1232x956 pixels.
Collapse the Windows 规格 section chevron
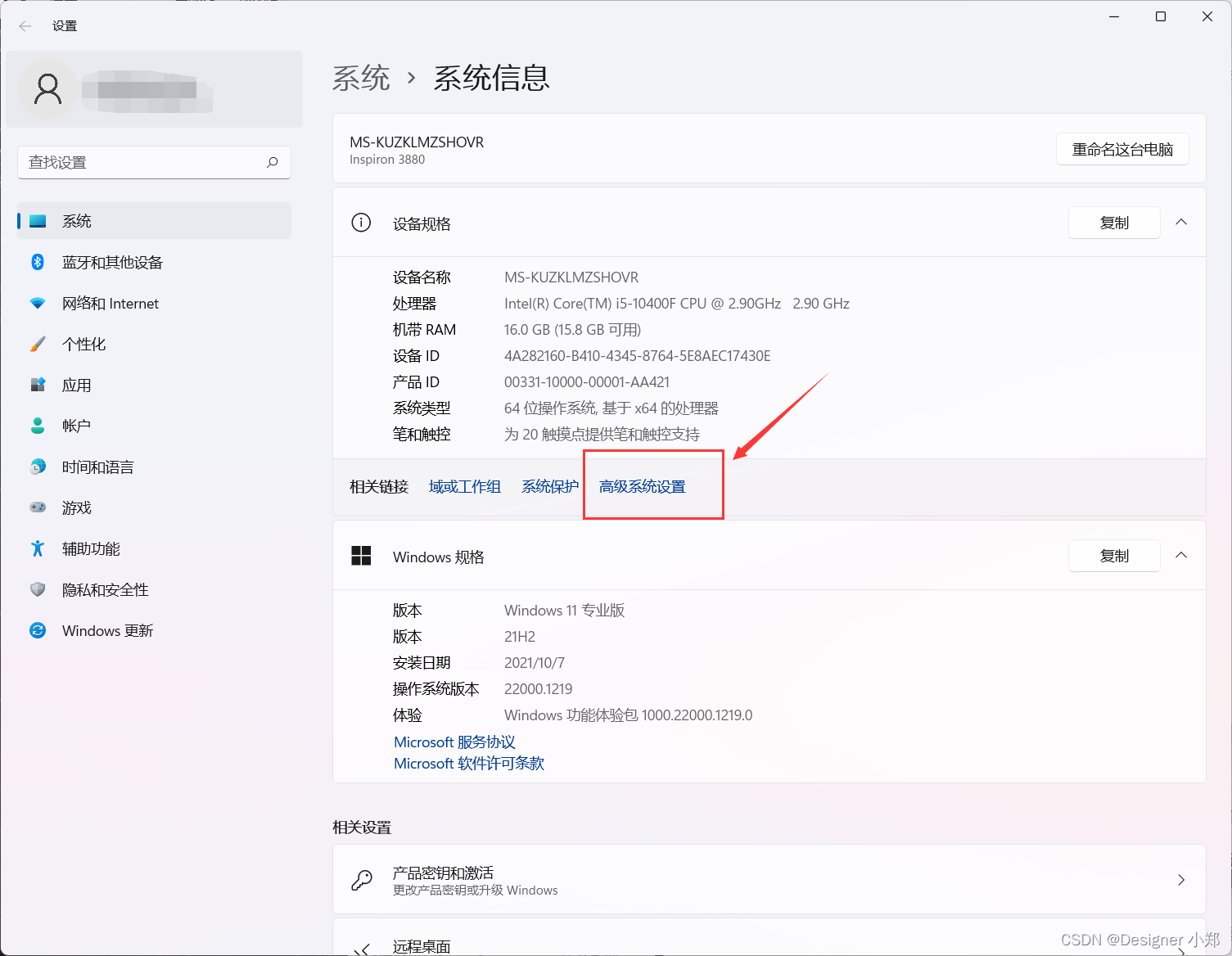pos(1181,555)
